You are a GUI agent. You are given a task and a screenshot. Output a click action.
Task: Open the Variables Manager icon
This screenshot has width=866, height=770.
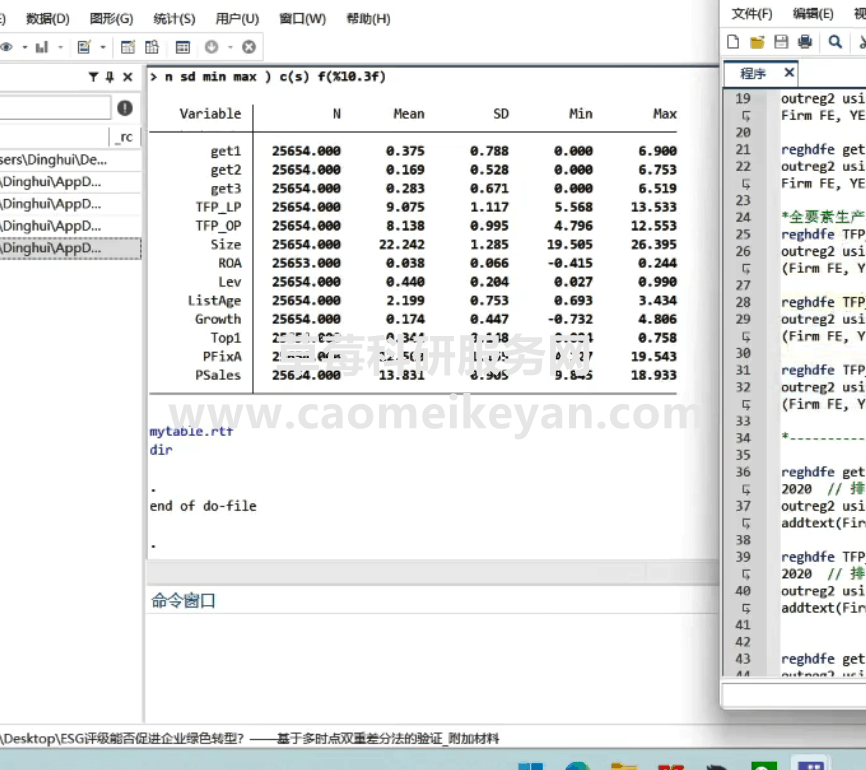pyautogui.click(x=183, y=47)
